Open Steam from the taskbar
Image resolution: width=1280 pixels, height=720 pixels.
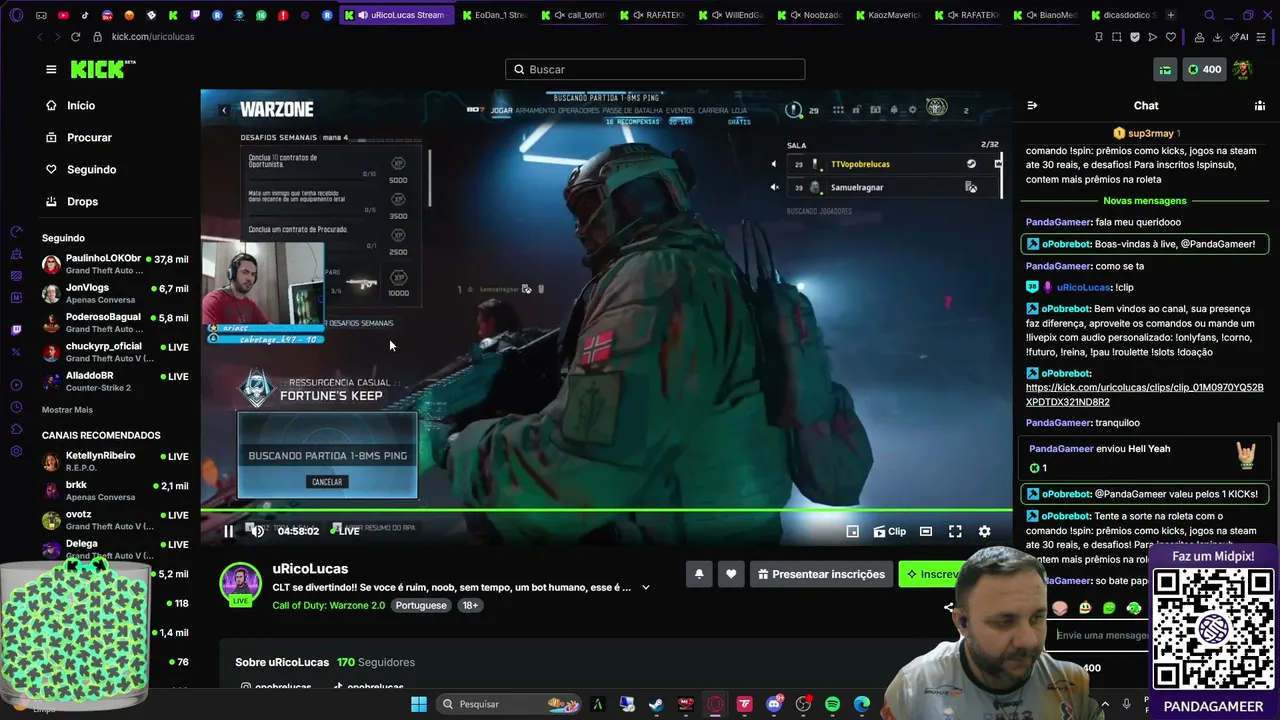[656, 704]
